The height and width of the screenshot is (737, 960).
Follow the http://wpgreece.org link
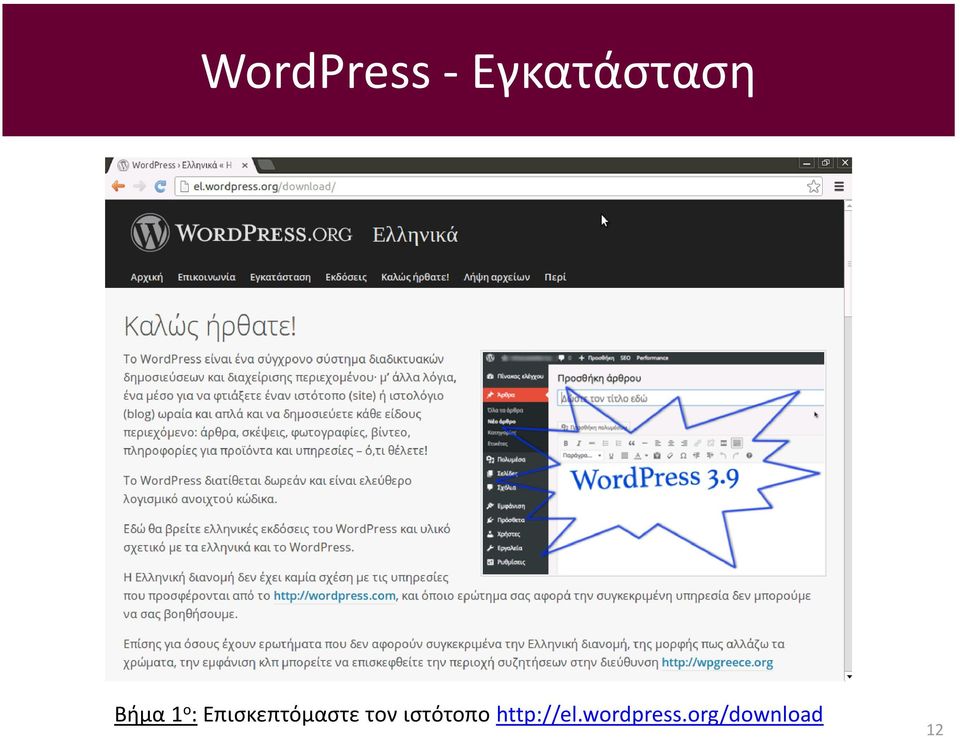(x=717, y=662)
